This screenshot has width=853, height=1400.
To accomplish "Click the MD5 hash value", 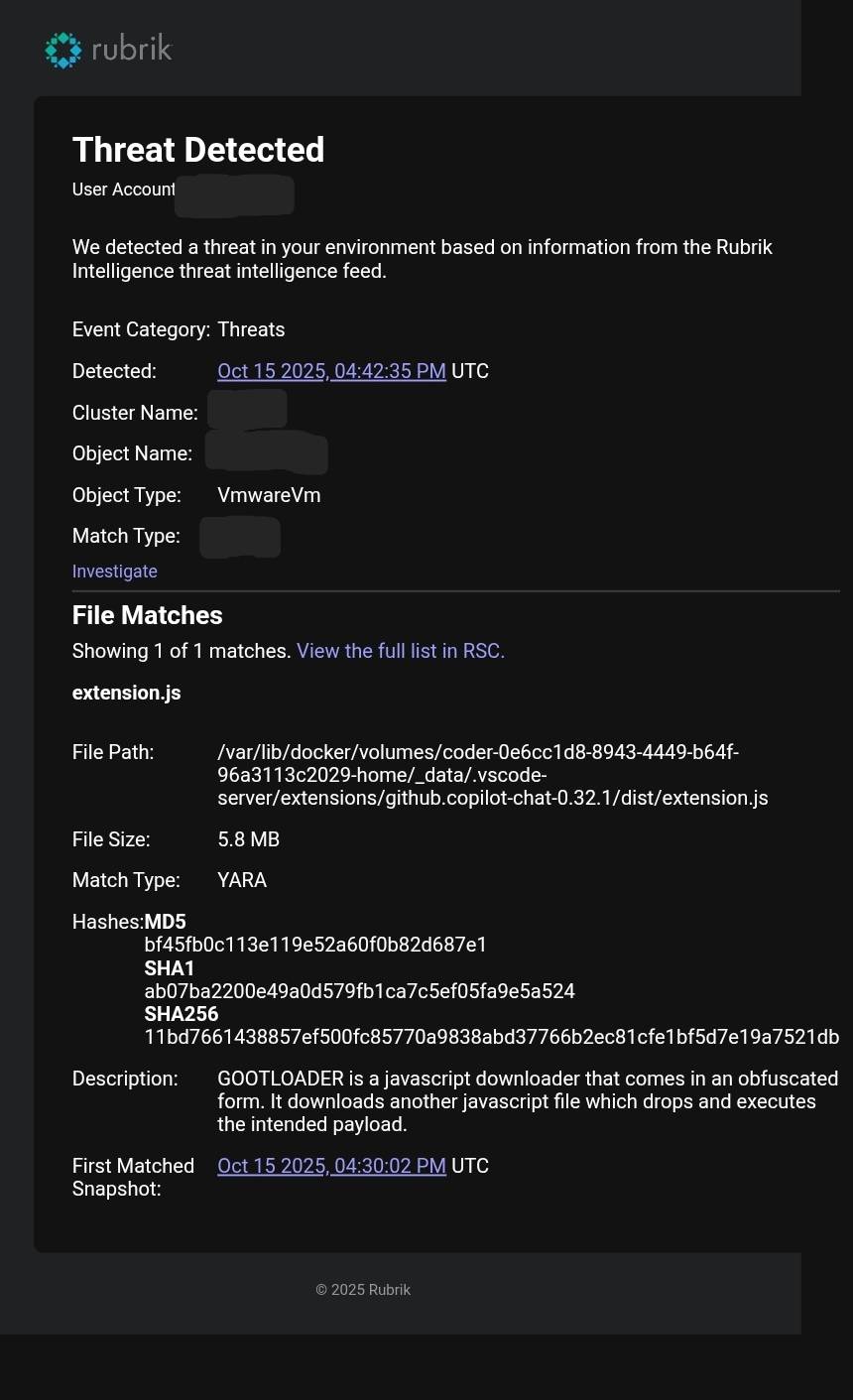I will click(315, 945).
